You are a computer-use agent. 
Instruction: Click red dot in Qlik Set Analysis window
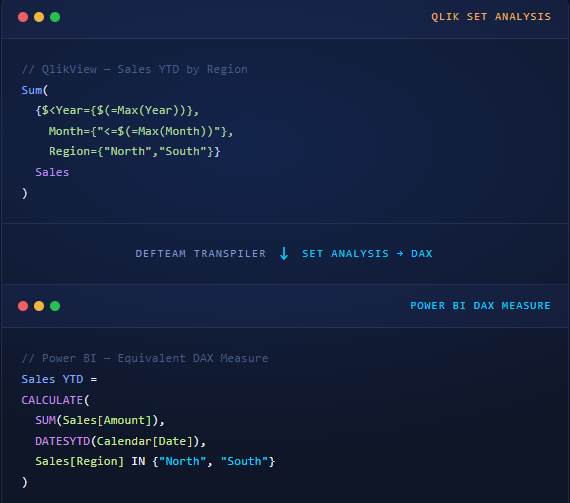23,17
